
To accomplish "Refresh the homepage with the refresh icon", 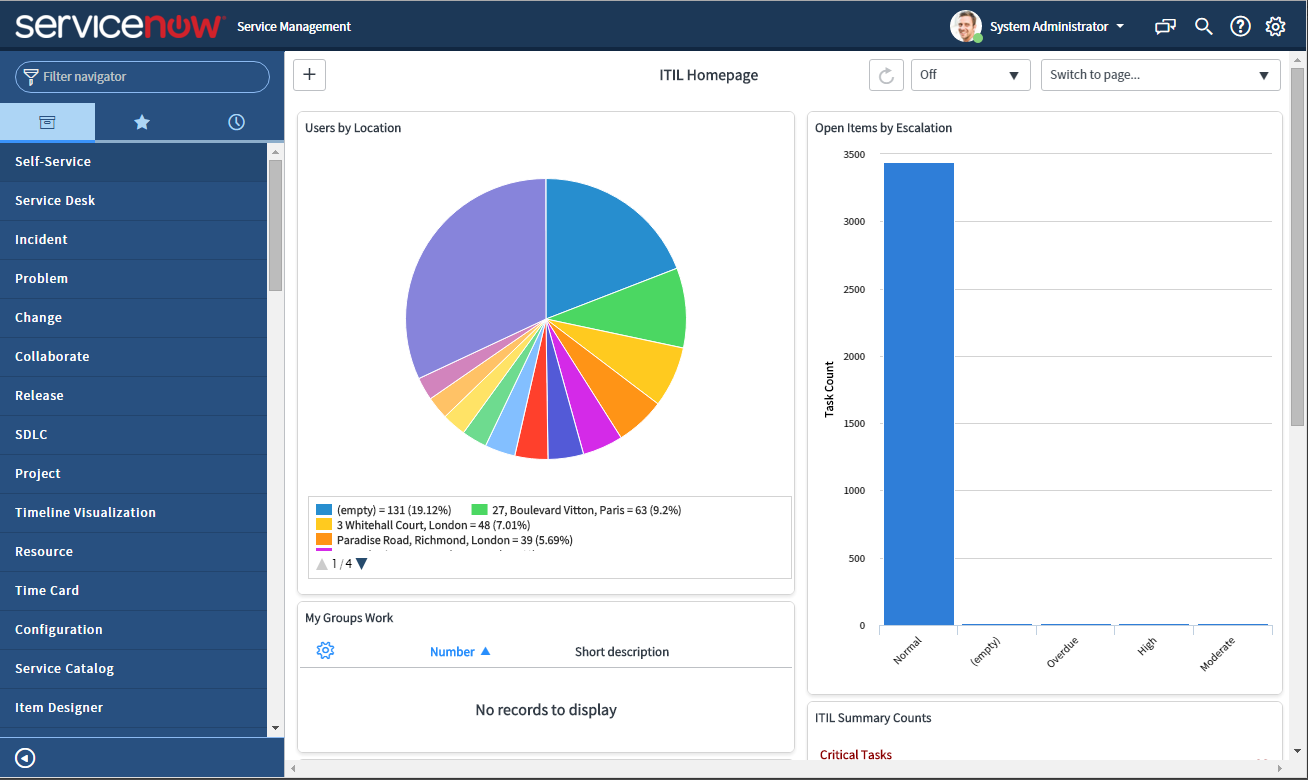I will 886,74.
